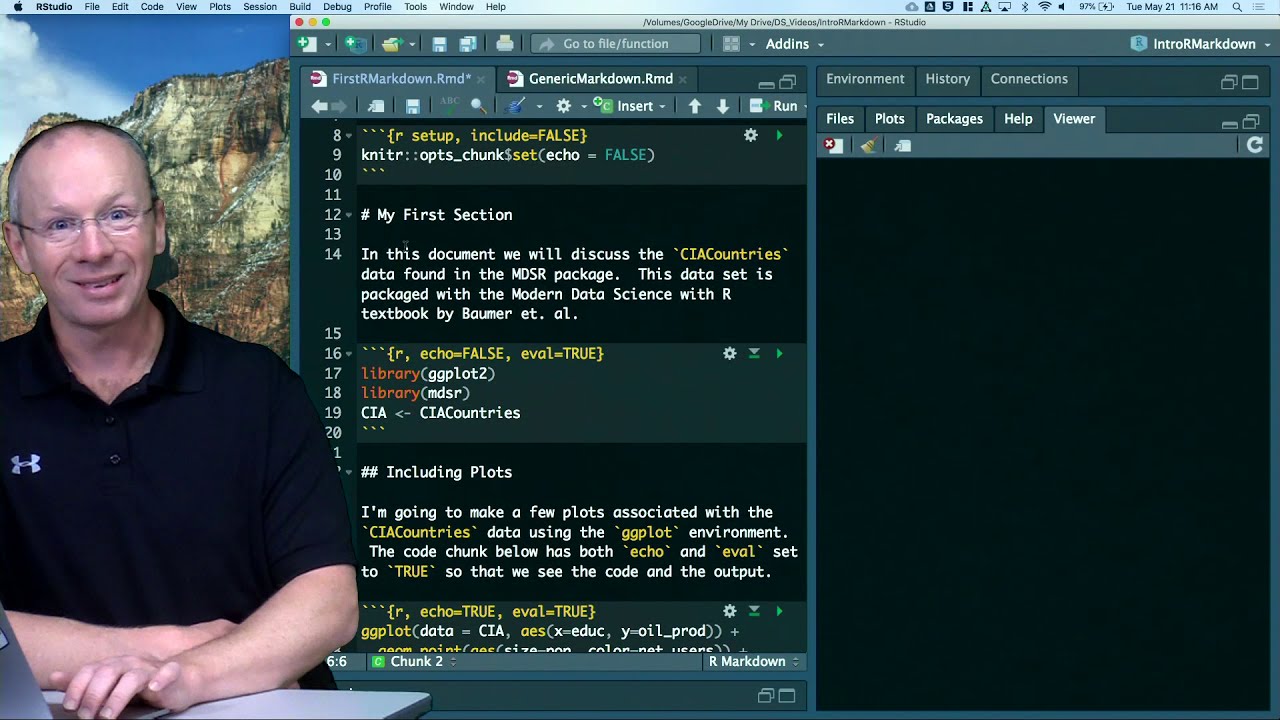Open find and replace magnifier
Screen dimensions: 1280x720
pyautogui.click(x=478, y=106)
